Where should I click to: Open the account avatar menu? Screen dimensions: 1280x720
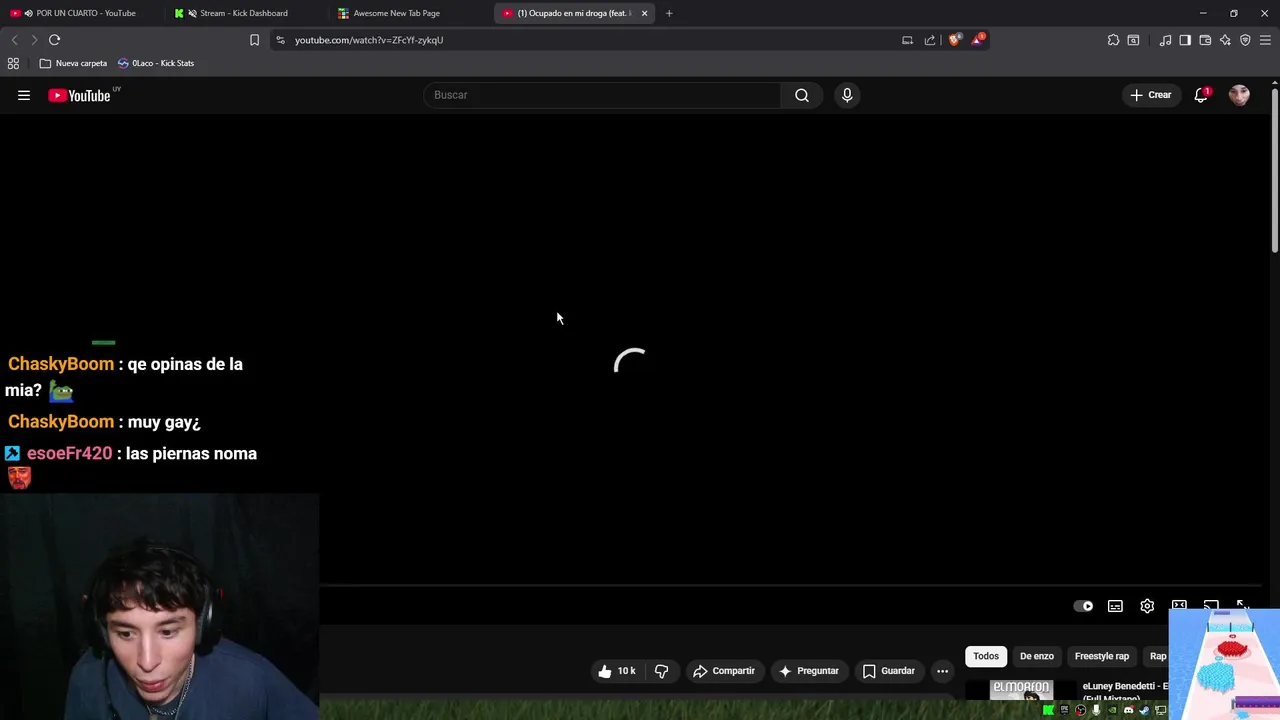(x=1239, y=95)
